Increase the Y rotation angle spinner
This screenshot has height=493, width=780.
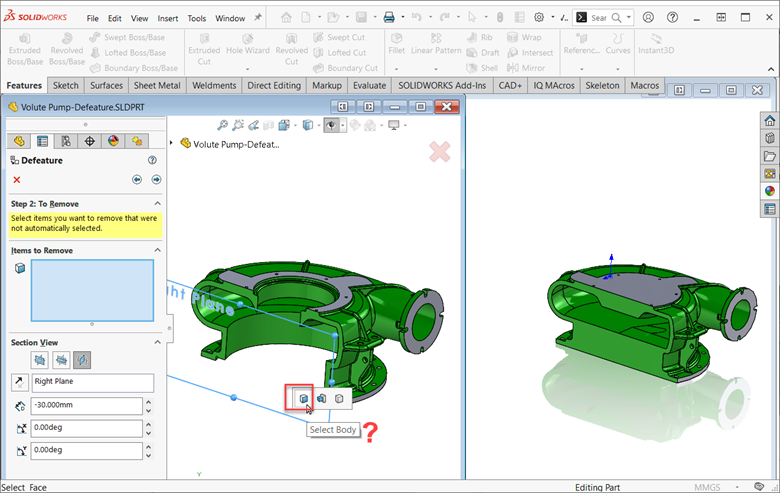pyautogui.click(x=148, y=447)
